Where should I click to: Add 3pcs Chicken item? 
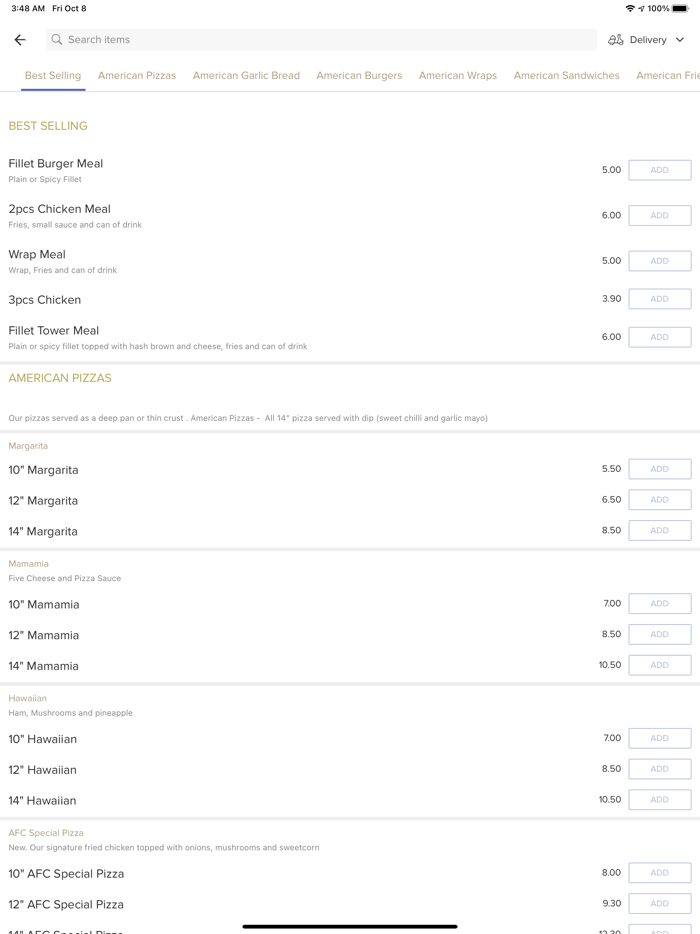tap(659, 299)
